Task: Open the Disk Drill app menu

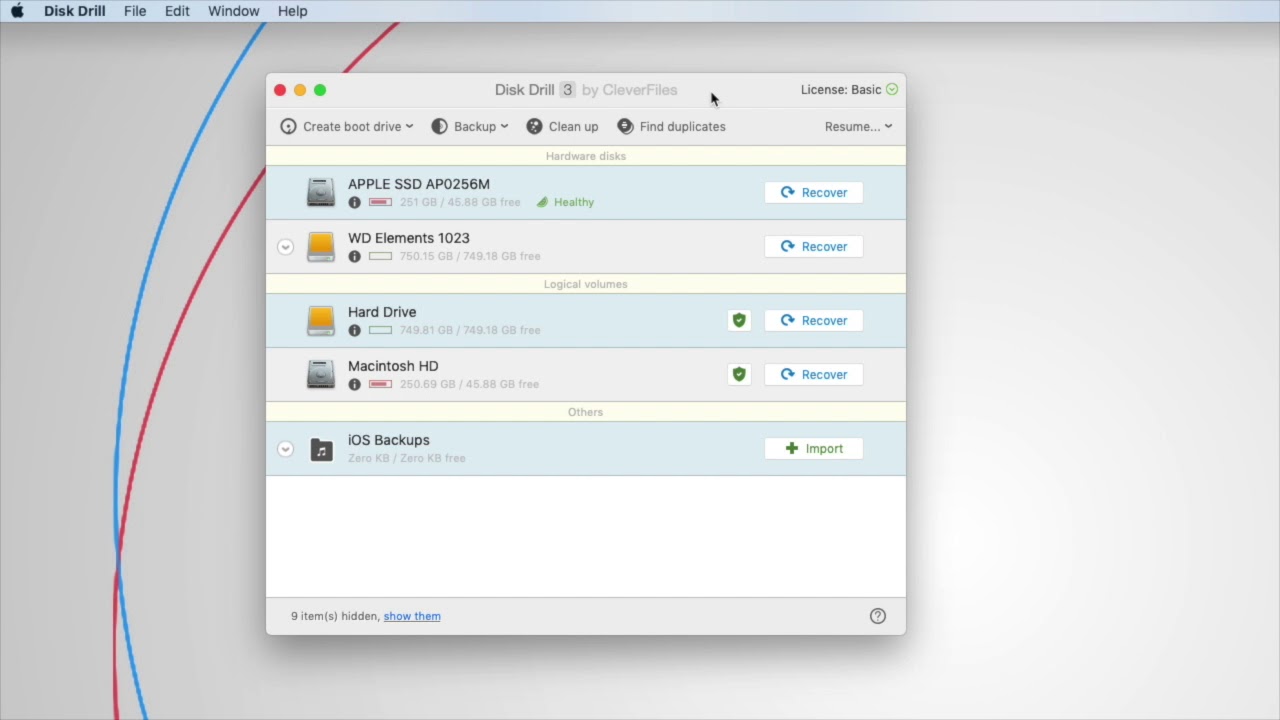Action: (74, 11)
